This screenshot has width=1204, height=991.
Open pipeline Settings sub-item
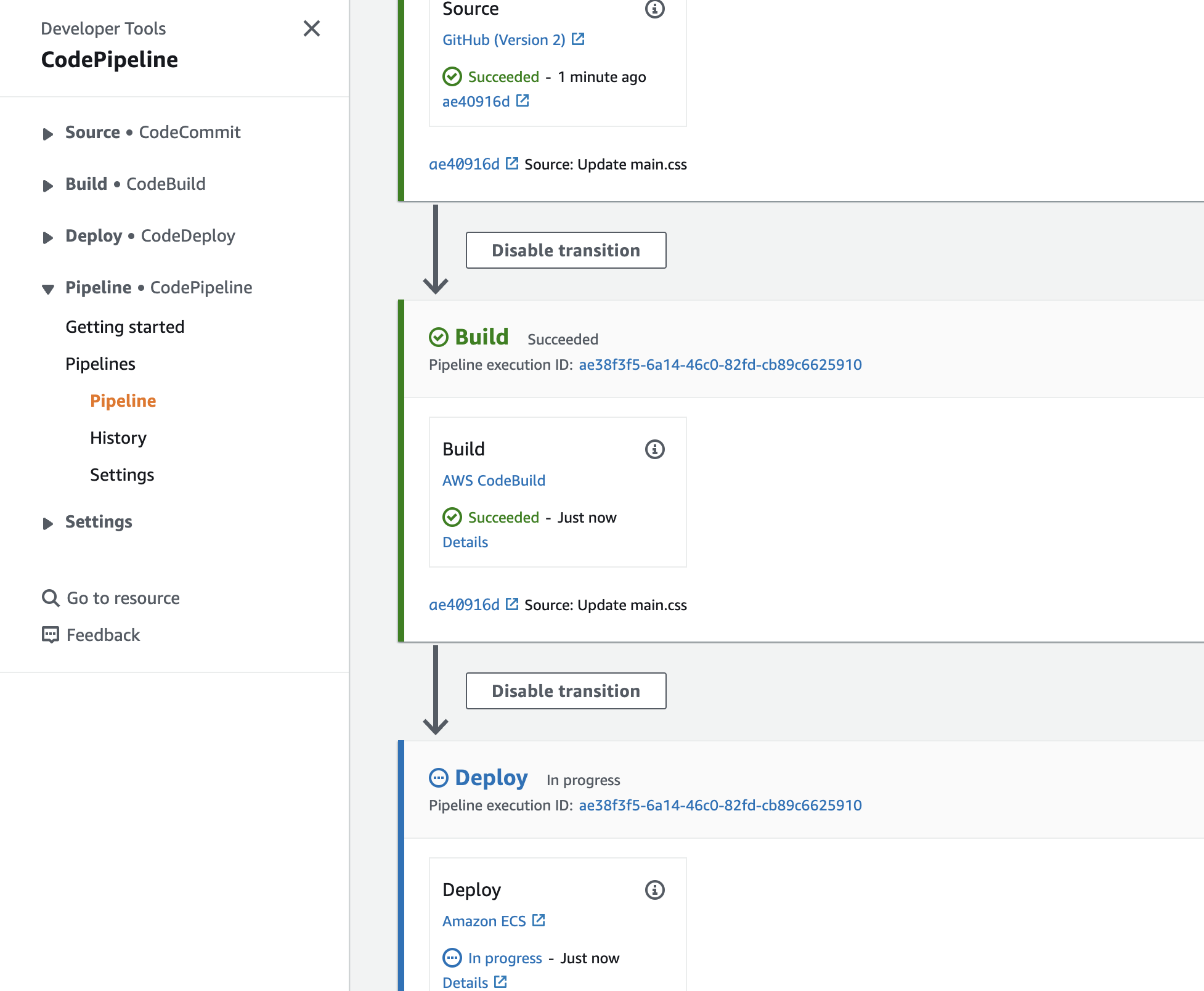tap(122, 475)
